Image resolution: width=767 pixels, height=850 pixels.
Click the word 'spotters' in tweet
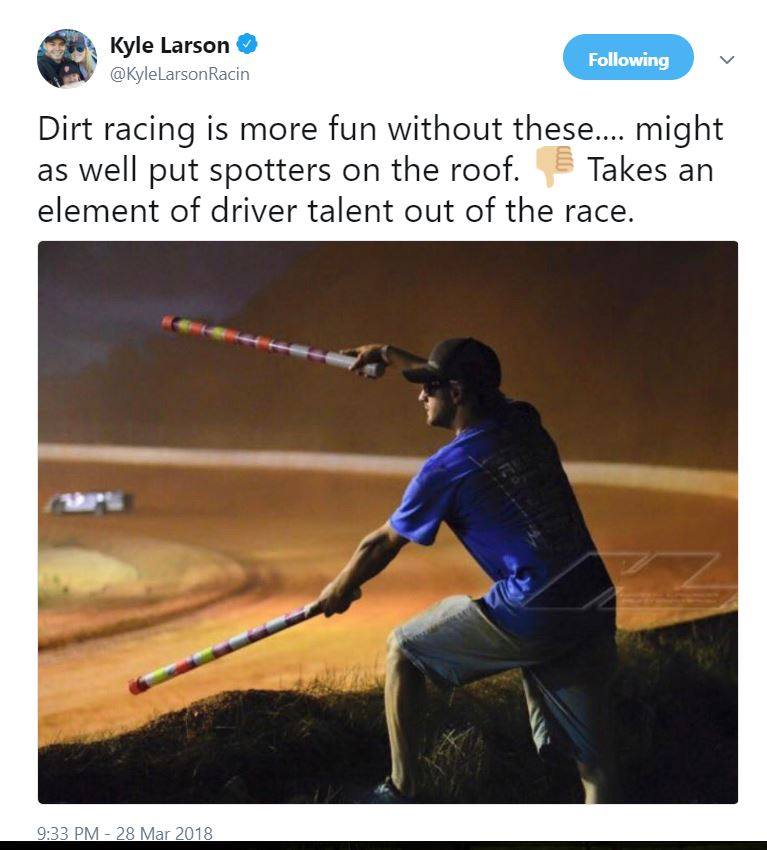click(270, 171)
